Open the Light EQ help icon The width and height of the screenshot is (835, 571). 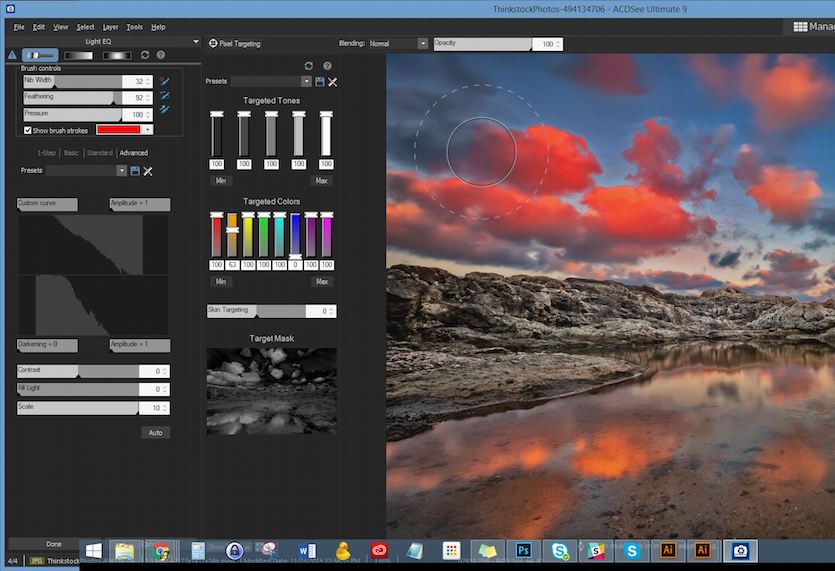pos(161,55)
